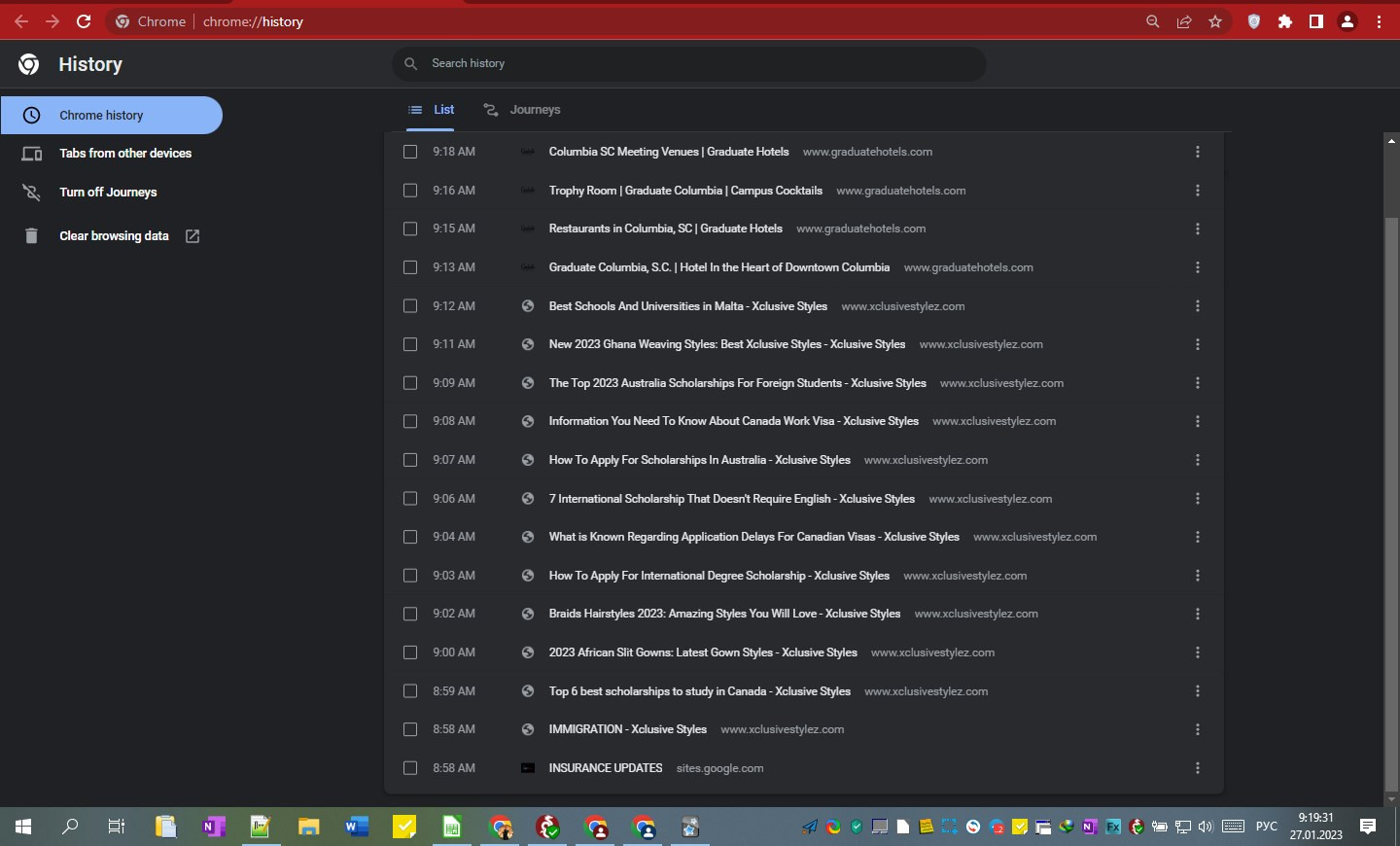
Task: Open the Windows notification center
Action: tap(1368, 827)
